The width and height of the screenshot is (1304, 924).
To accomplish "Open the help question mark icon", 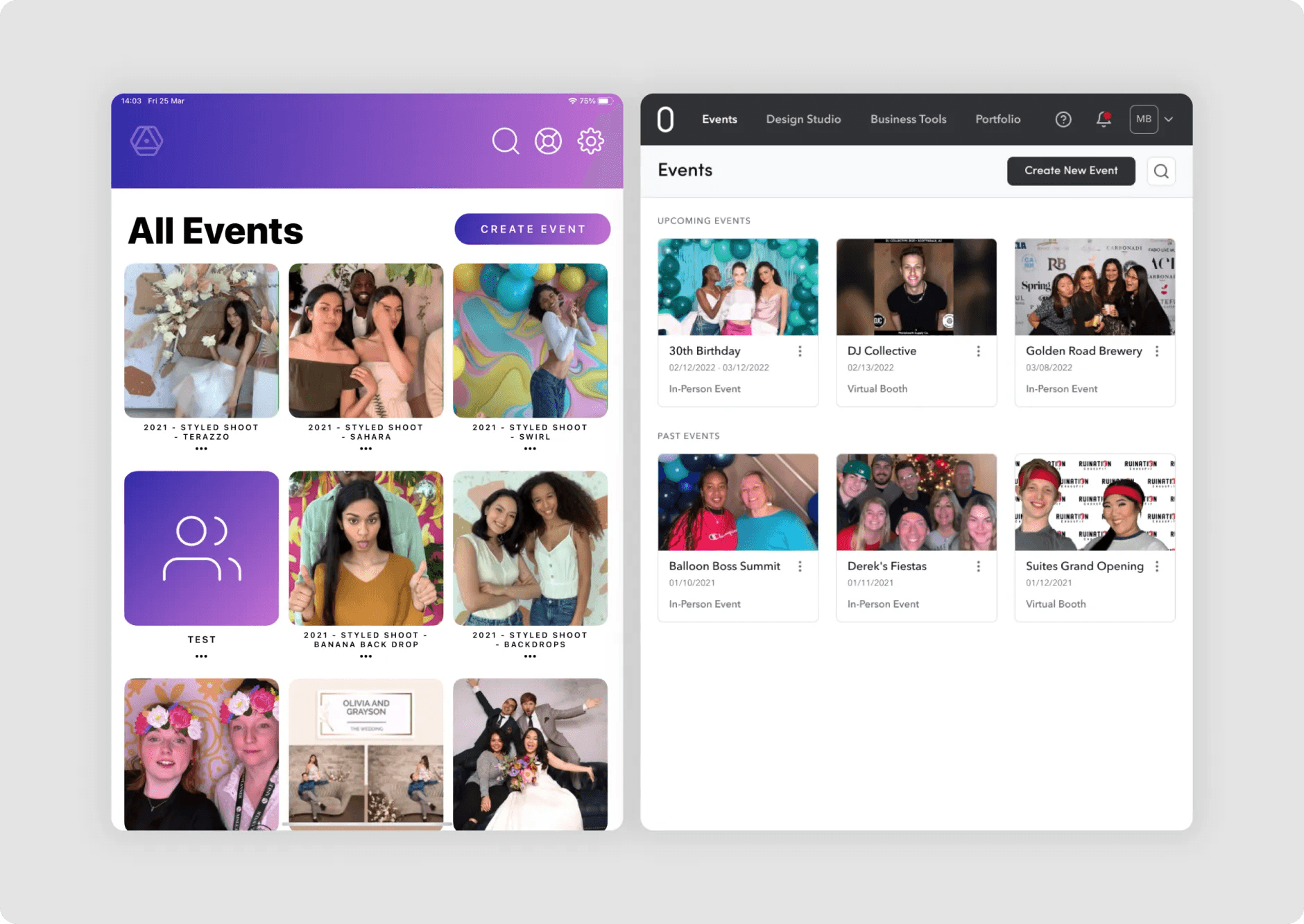I will point(1063,119).
